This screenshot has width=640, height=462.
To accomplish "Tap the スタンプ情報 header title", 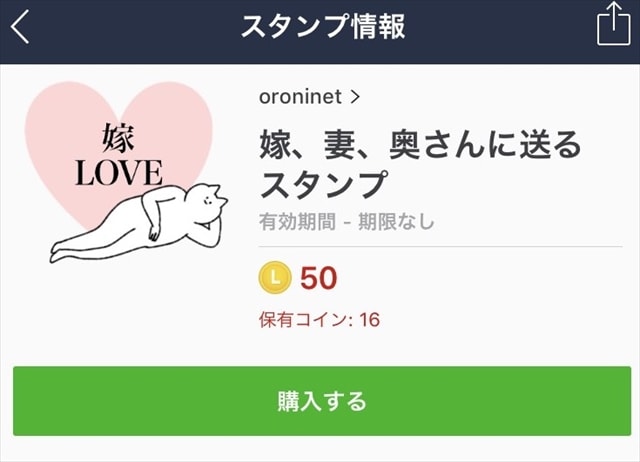I will (322, 27).
